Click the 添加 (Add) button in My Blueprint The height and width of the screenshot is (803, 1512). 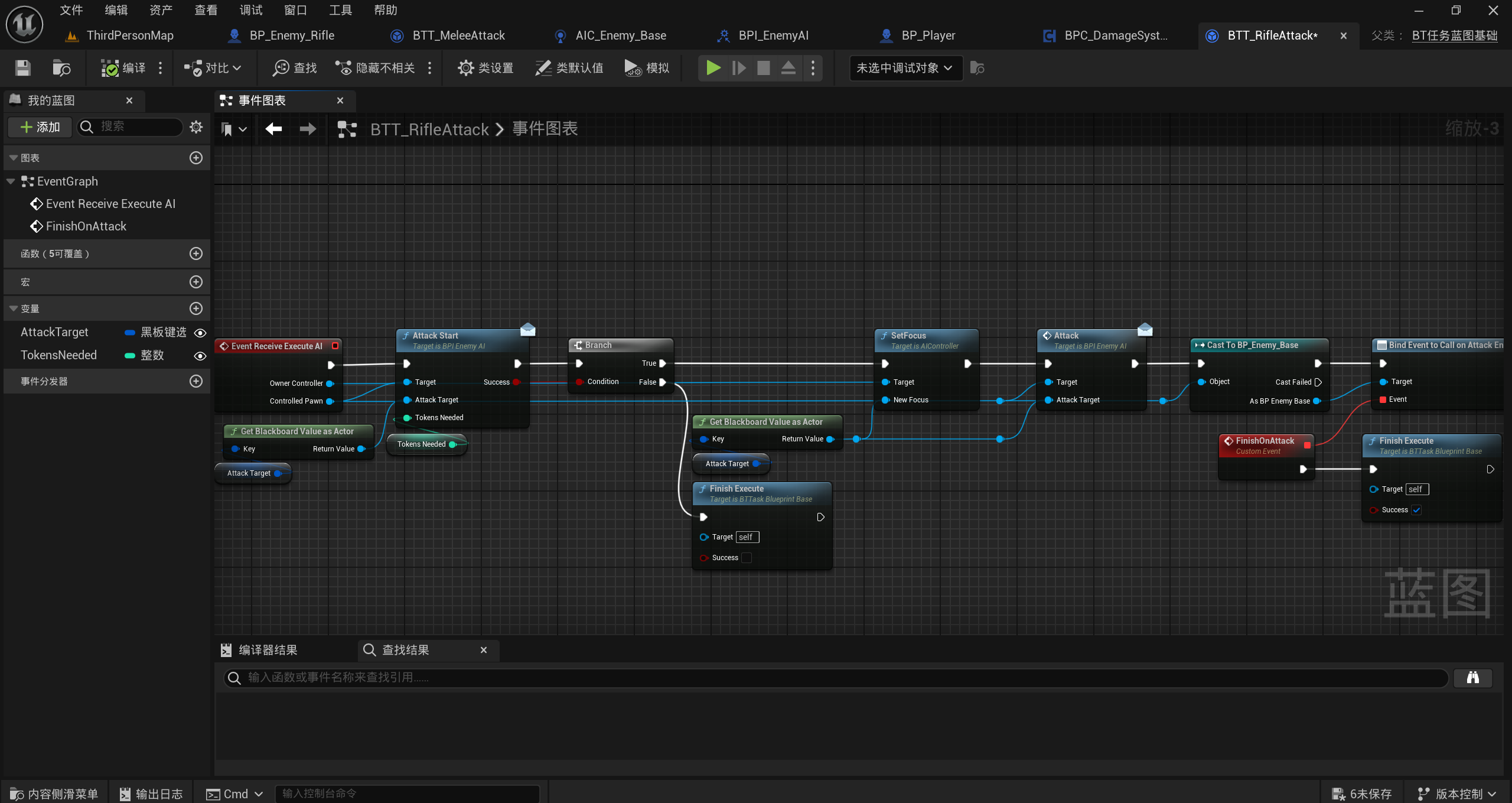point(40,127)
